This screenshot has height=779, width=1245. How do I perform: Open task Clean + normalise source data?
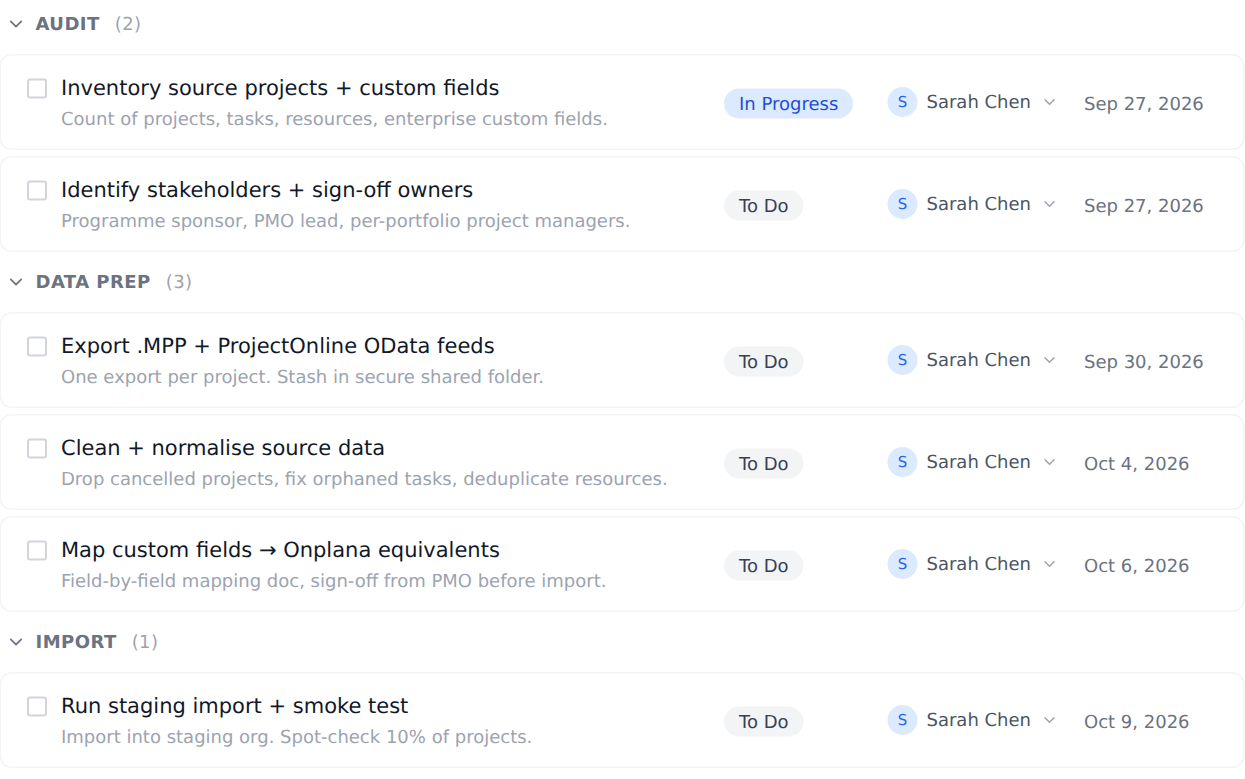click(x=223, y=448)
